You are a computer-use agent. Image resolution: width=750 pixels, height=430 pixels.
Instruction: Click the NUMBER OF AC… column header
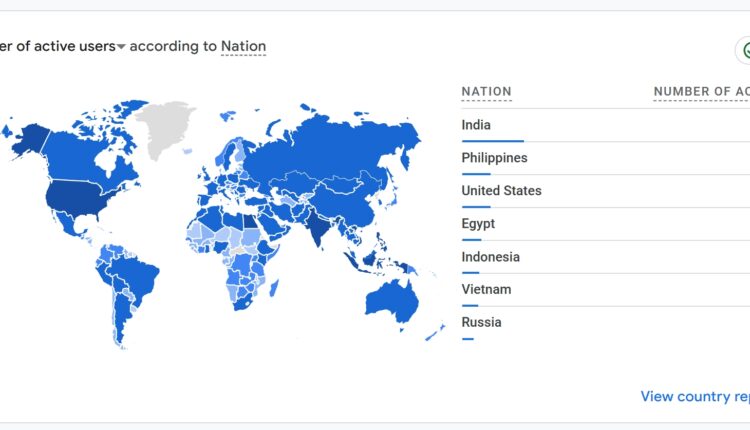pos(701,92)
